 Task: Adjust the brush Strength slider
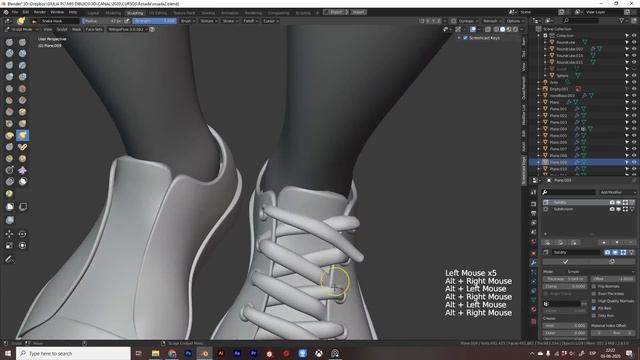pos(155,21)
